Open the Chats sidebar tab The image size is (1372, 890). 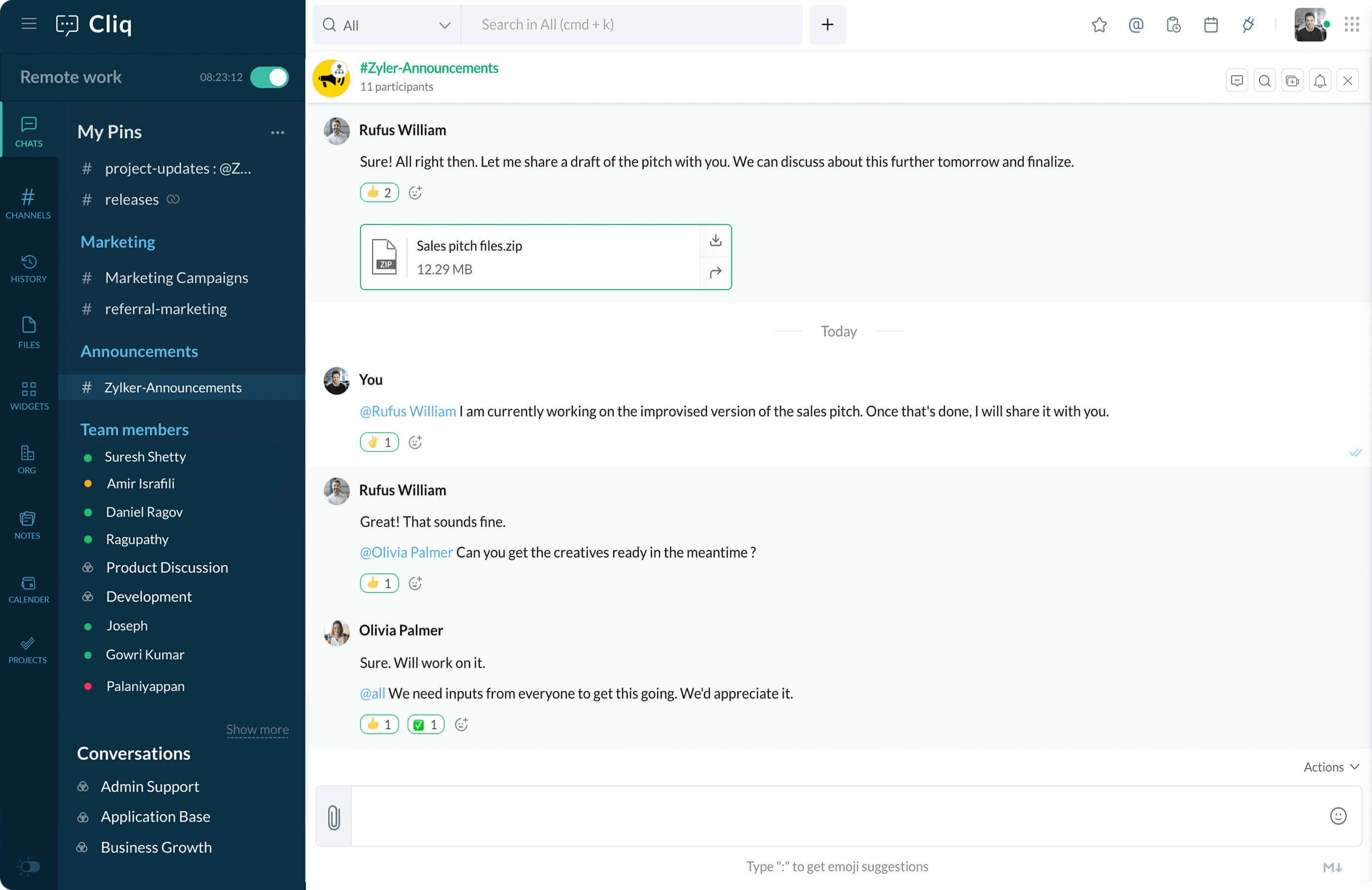tap(29, 132)
